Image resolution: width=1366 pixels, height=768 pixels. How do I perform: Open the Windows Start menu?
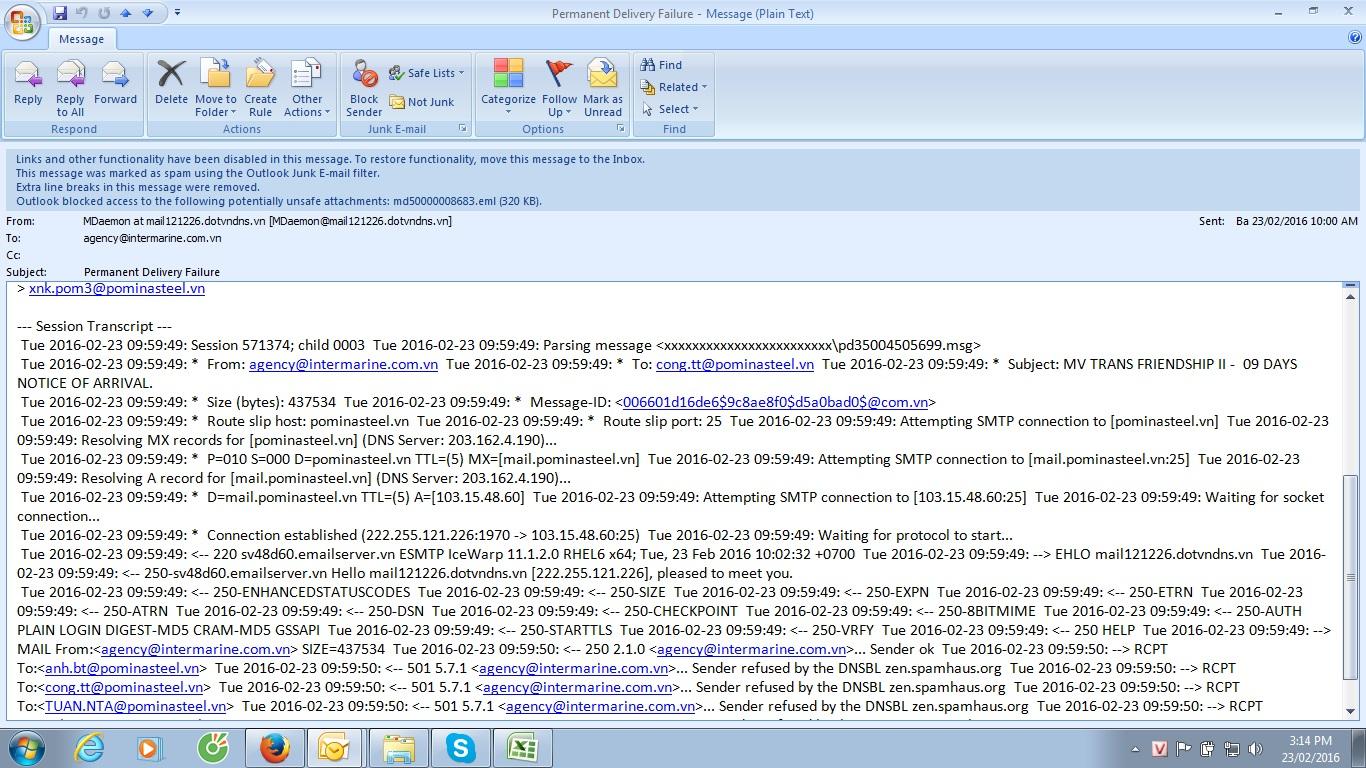click(x=25, y=747)
